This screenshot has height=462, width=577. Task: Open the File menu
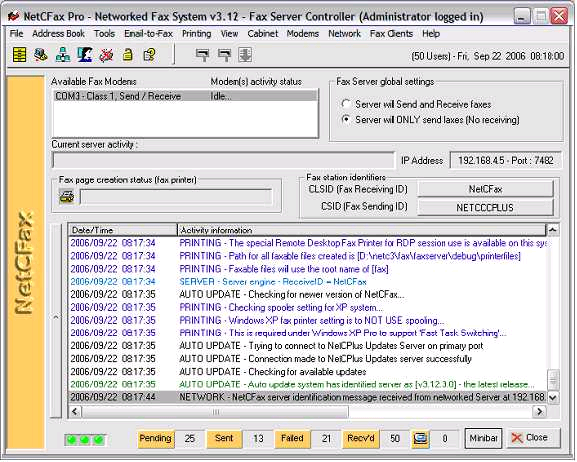pos(16,34)
